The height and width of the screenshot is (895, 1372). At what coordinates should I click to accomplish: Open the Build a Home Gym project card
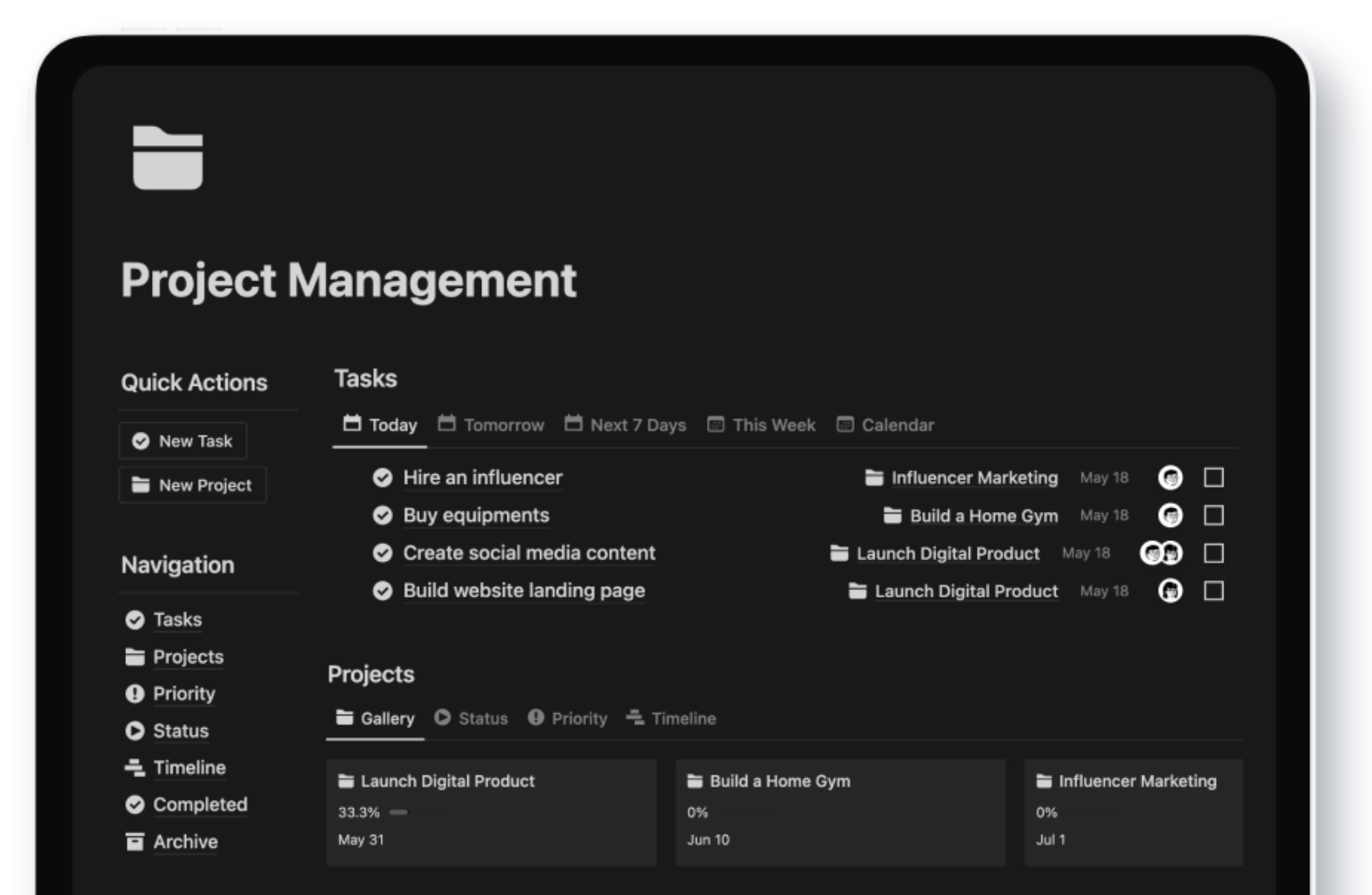[x=839, y=810]
